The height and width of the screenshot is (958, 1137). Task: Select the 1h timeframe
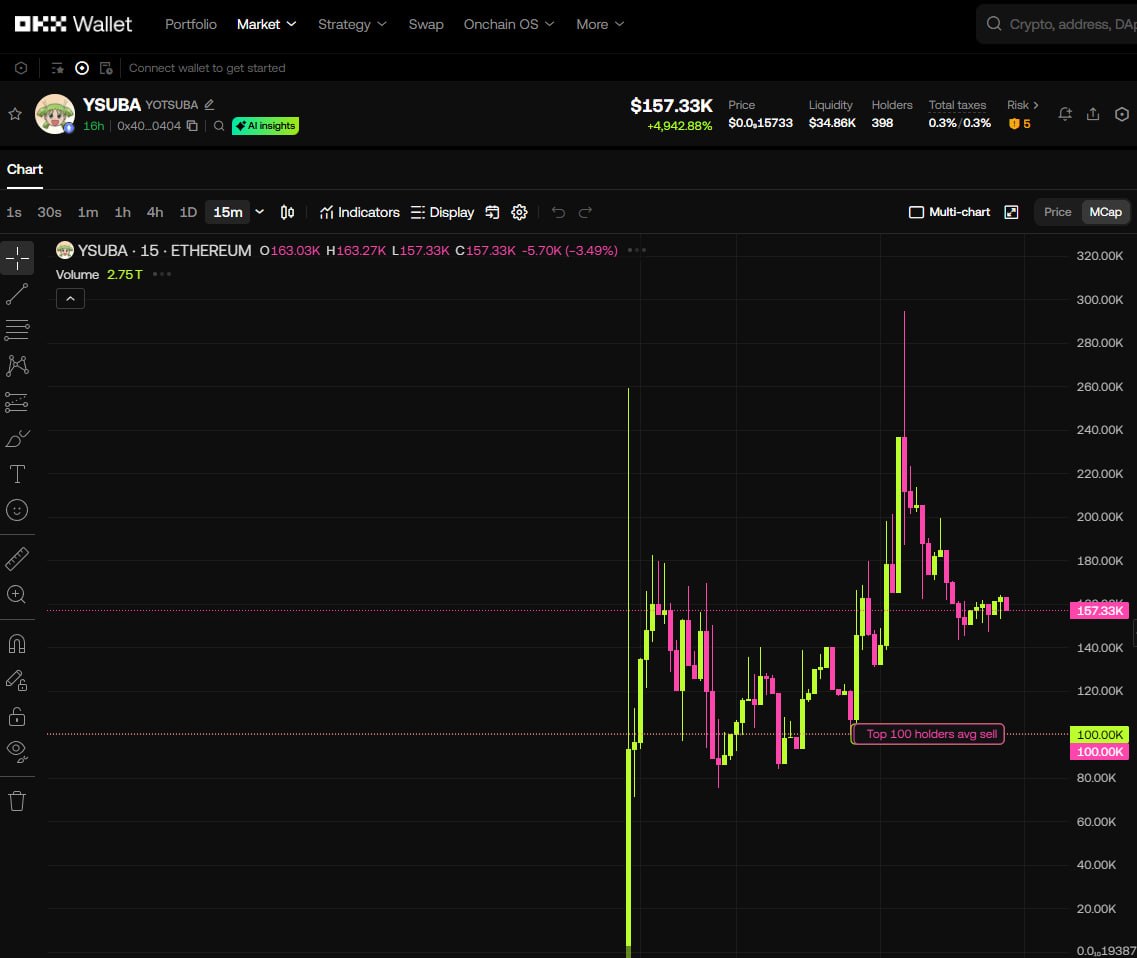[123, 212]
